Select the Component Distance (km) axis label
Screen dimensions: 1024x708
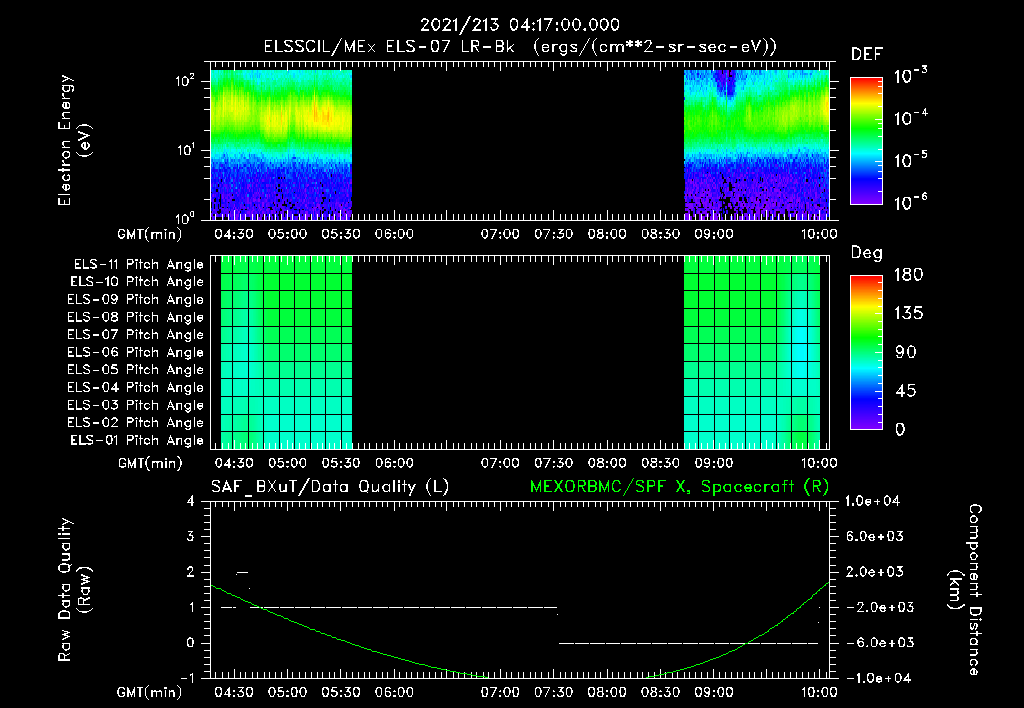coord(965,590)
